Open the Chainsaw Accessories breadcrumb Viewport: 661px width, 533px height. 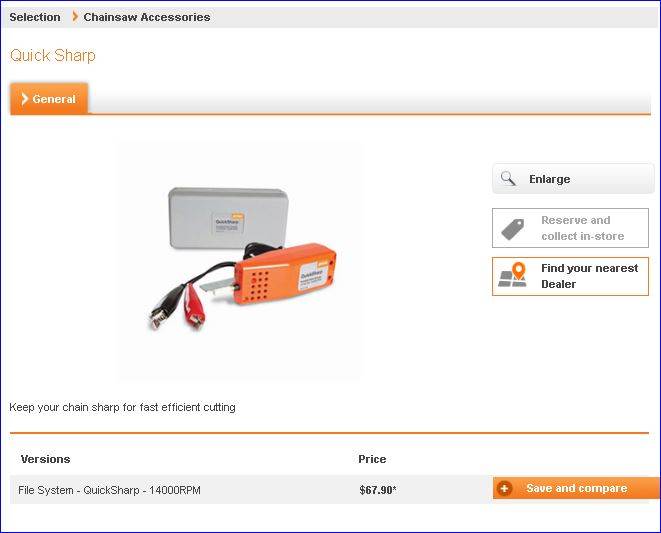[x=147, y=17]
